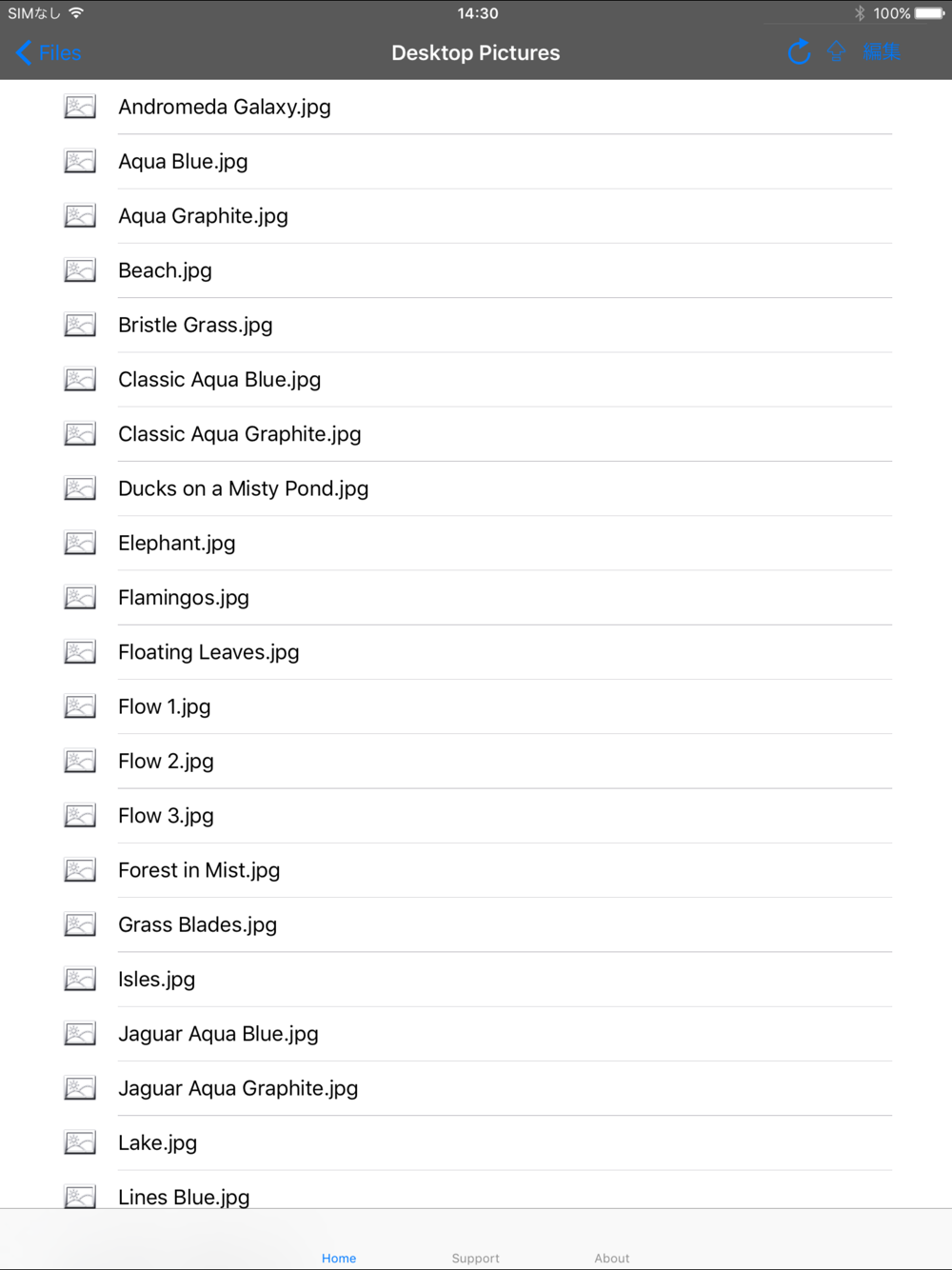This screenshot has width=952, height=1270.
Task: Open Ducks on a Misty Pond.jpg
Action: pos(476,488)
